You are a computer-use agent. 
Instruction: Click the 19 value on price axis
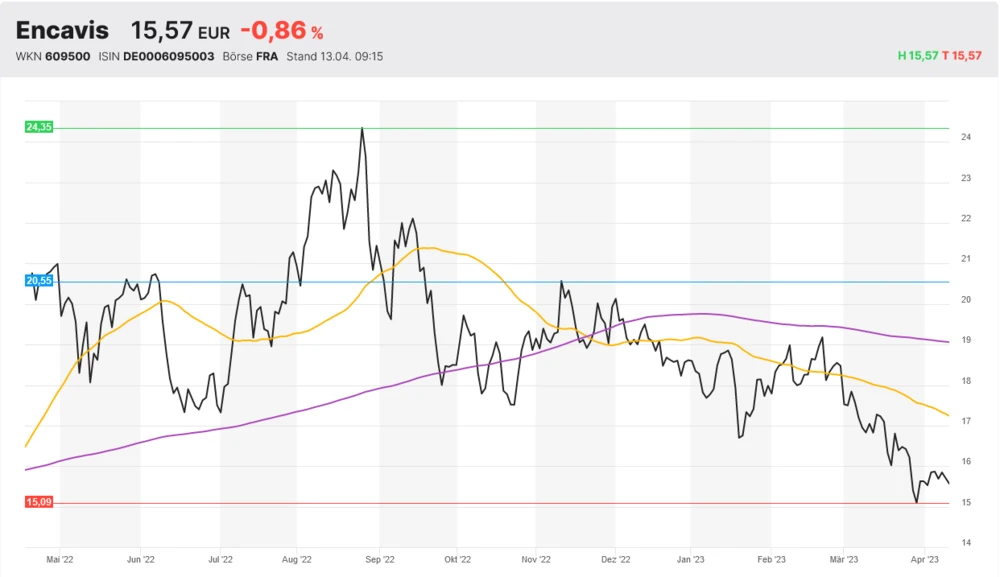966,340
